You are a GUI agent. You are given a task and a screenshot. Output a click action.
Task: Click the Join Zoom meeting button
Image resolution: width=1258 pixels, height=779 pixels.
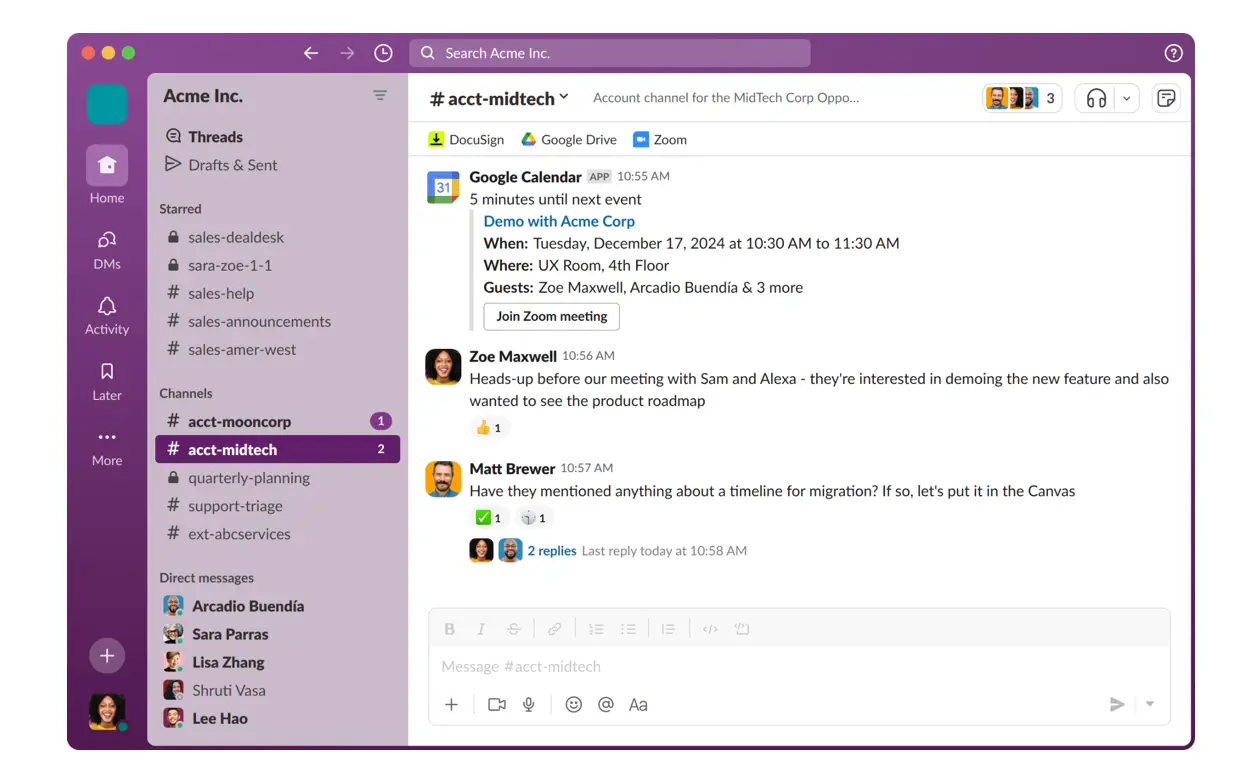pyautogui.click(x=551, y=316)
